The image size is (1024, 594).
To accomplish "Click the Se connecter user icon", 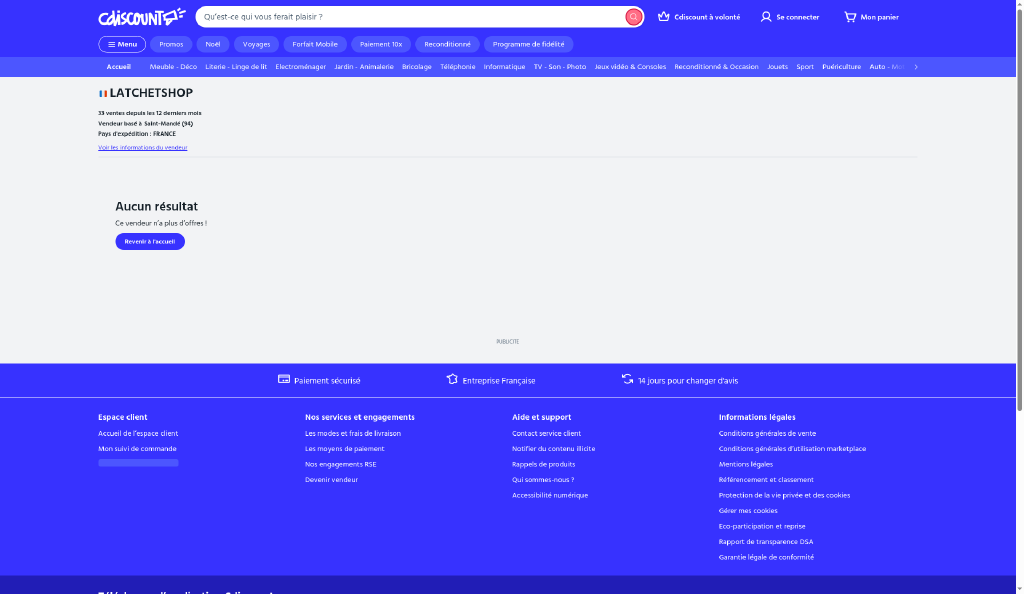I will tap(765, 17).
